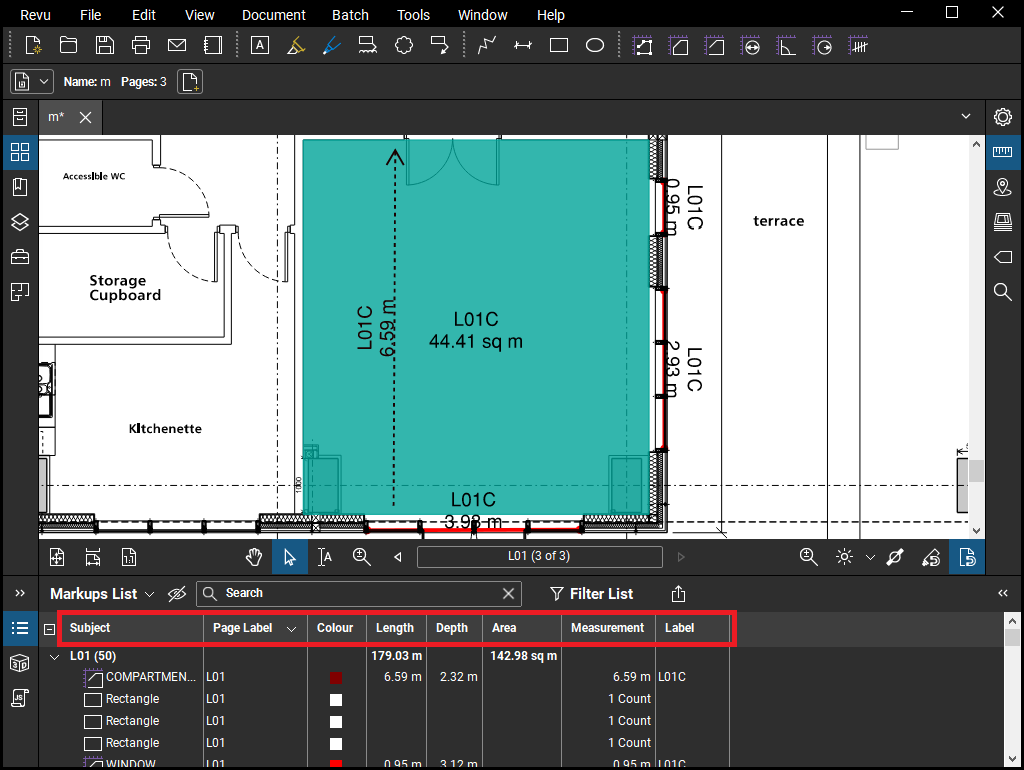Open the File menu
Viewport: 1024px width, 770px height.
[91, 14]
